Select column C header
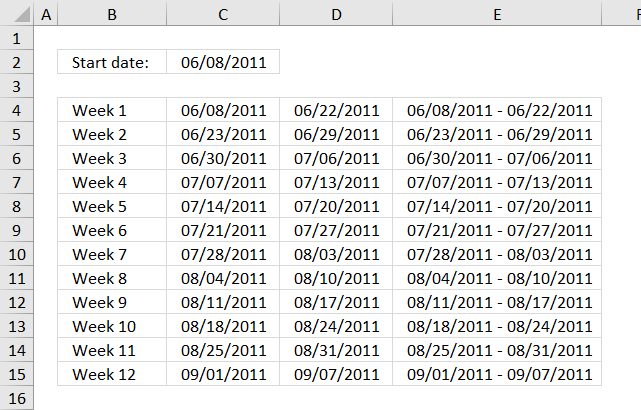 tap(223, 13)
